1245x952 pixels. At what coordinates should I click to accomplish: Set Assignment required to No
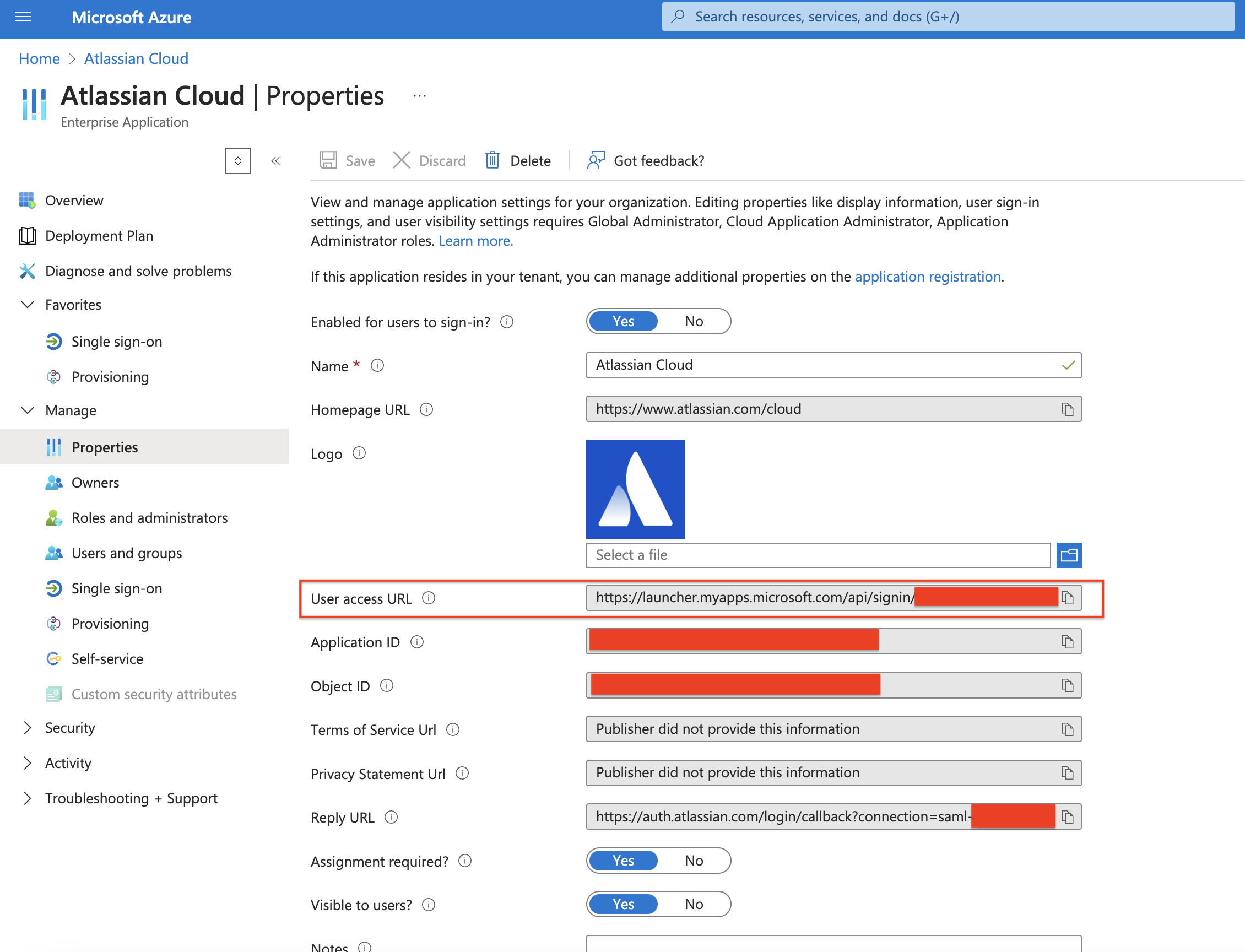point(694,861)
